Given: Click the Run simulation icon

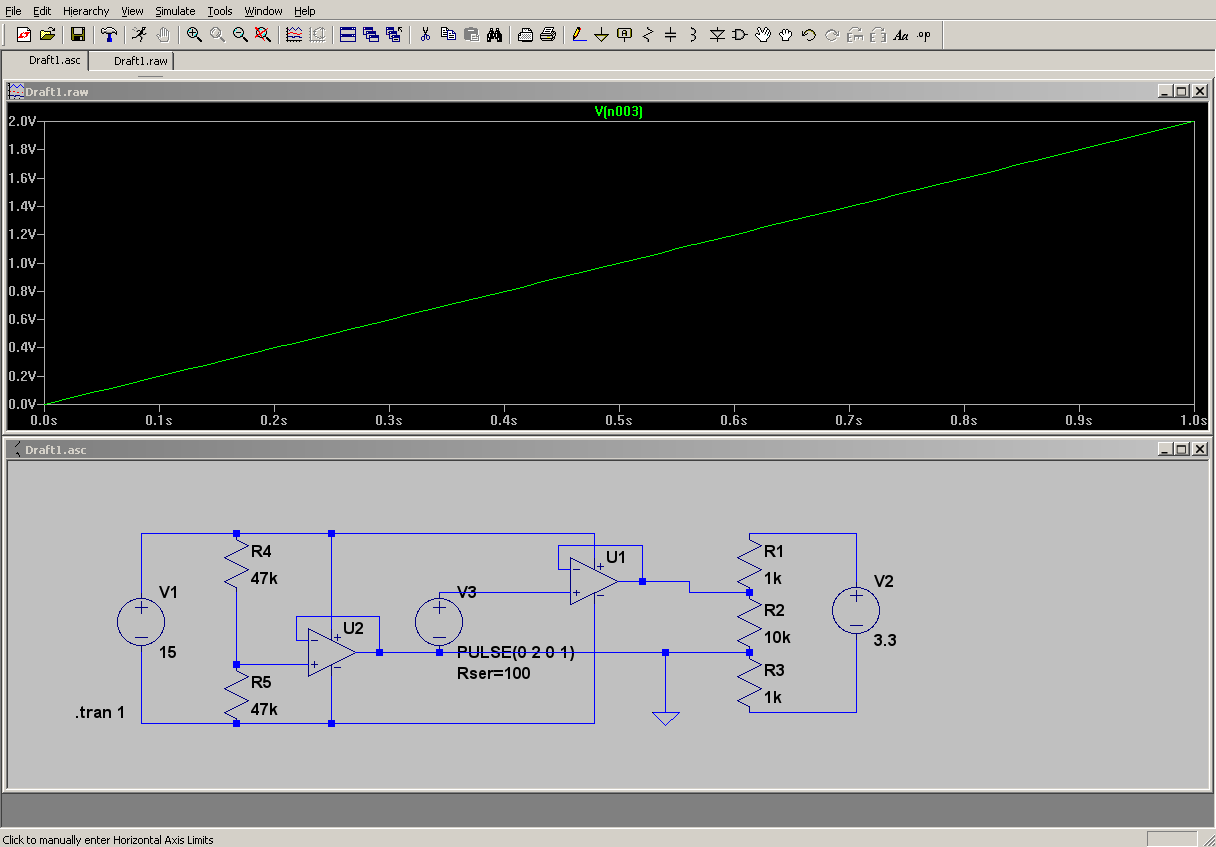Looking at the screenshot, I should (x=139, y=35).
